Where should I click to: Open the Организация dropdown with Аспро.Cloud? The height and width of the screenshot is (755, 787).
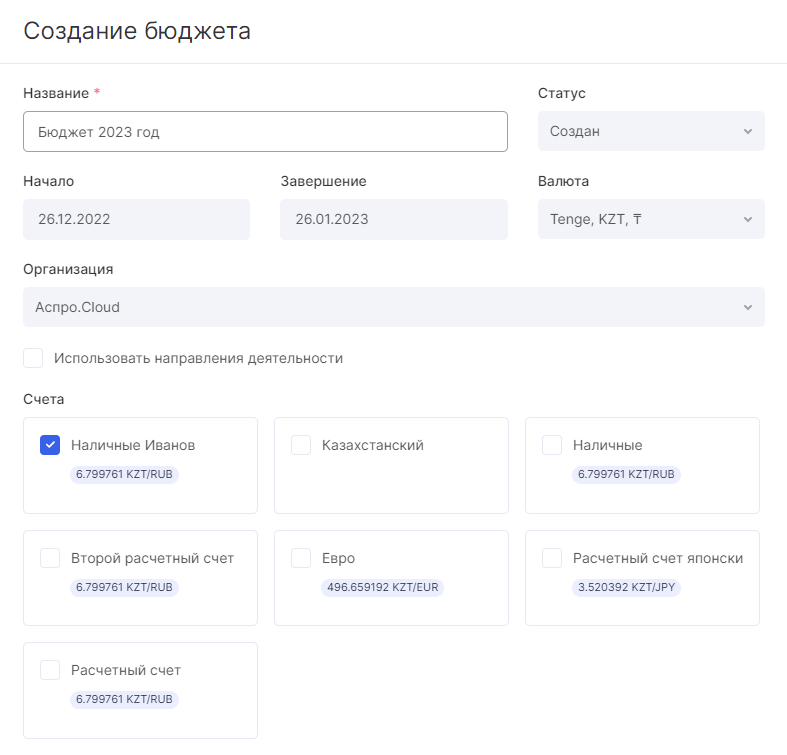394,307
